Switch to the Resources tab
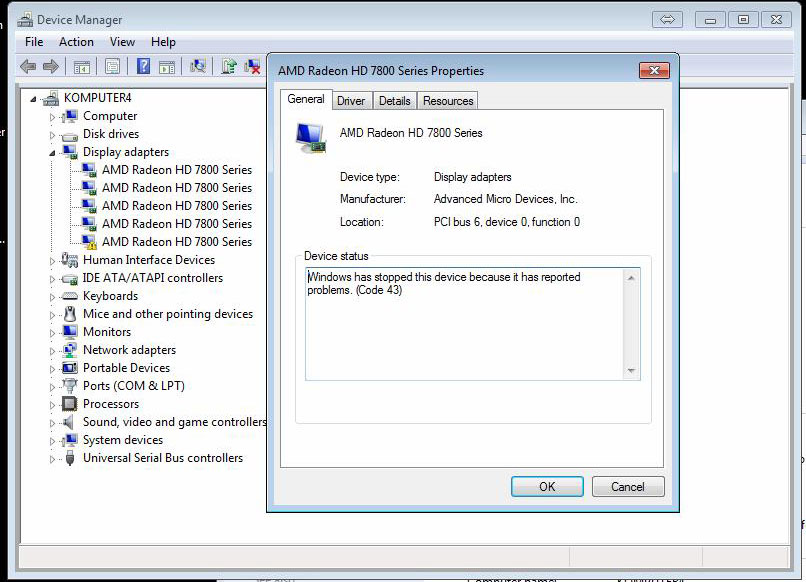Screen dimensions: 806x582 pyautogui.click(x=448, y=101)
